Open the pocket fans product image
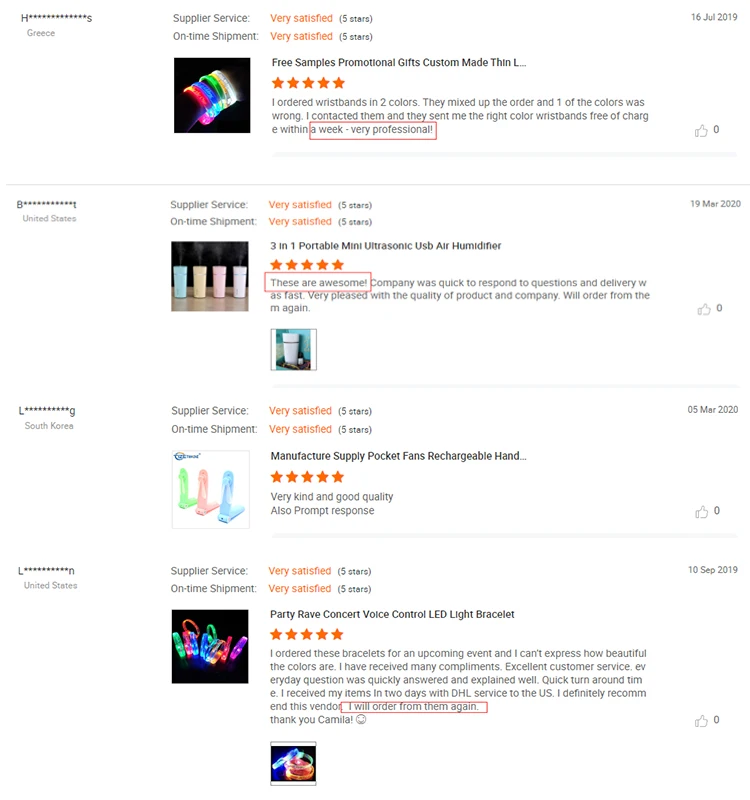Image resolution: width=750 pixels, height=800 pixels. pos(211,489)
